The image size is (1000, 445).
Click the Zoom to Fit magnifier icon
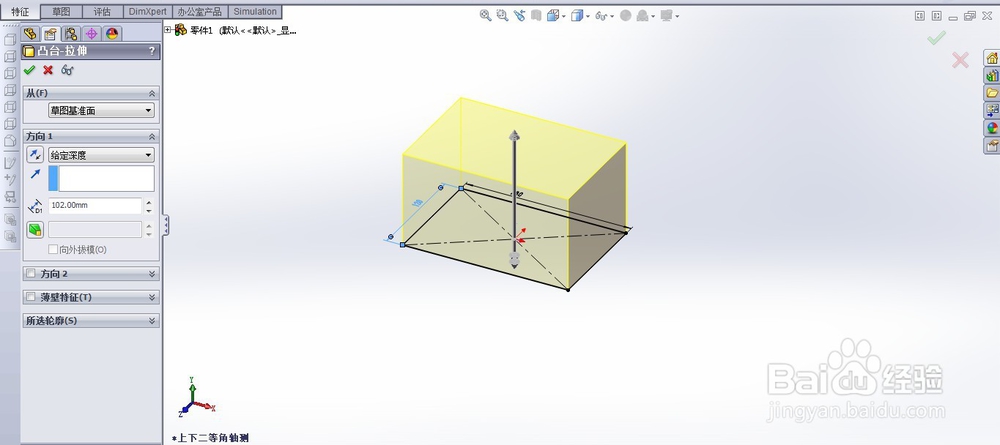pyautogui.click(x=485, y=15)
